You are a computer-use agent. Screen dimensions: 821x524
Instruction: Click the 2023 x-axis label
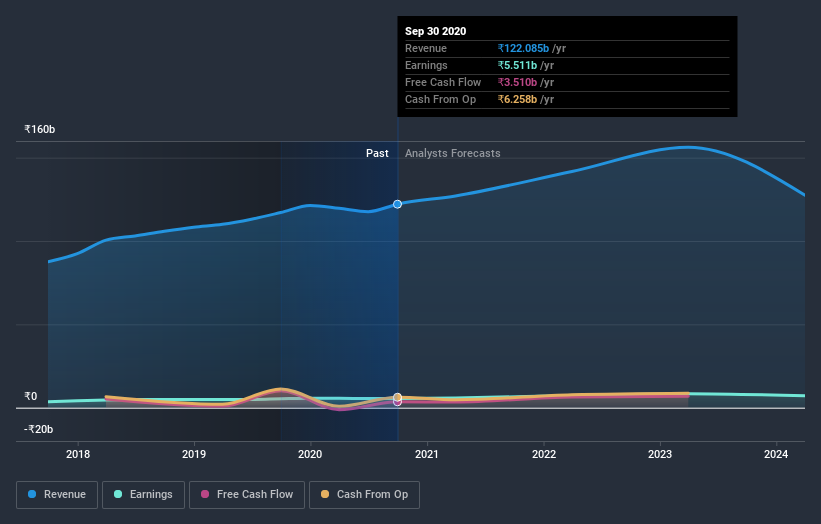pyautogui.click(x=660, y=454)
